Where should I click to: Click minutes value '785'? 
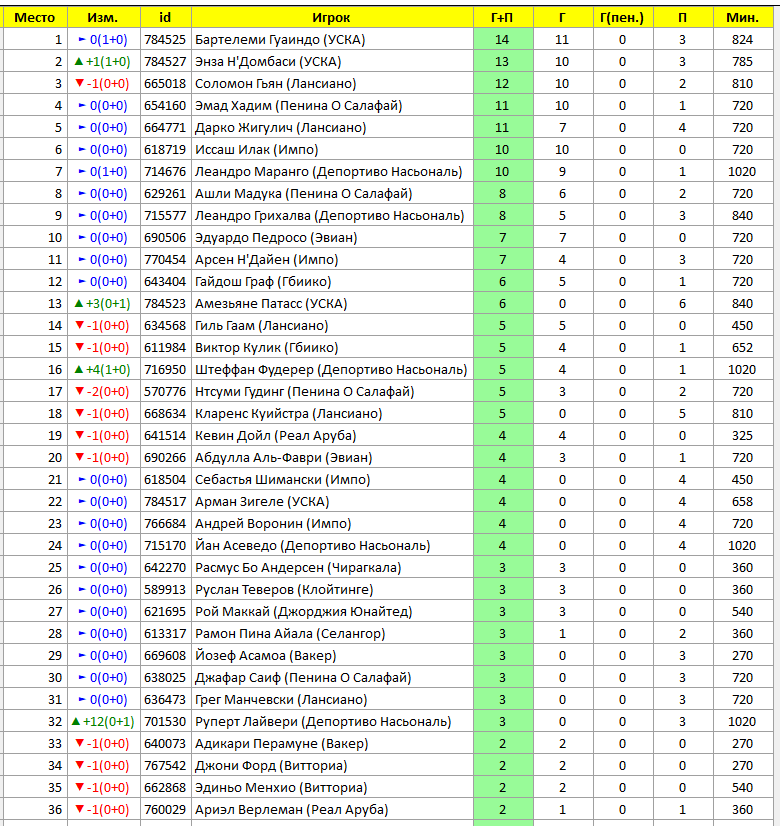point(743,62)
